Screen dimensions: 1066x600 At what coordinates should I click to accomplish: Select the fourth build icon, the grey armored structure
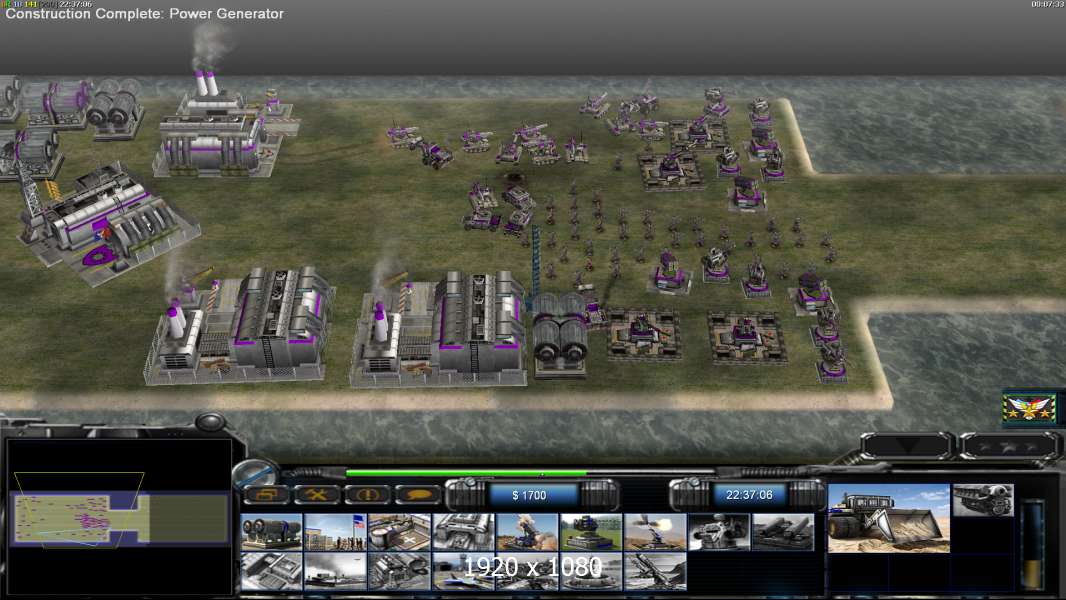[463, 531]
